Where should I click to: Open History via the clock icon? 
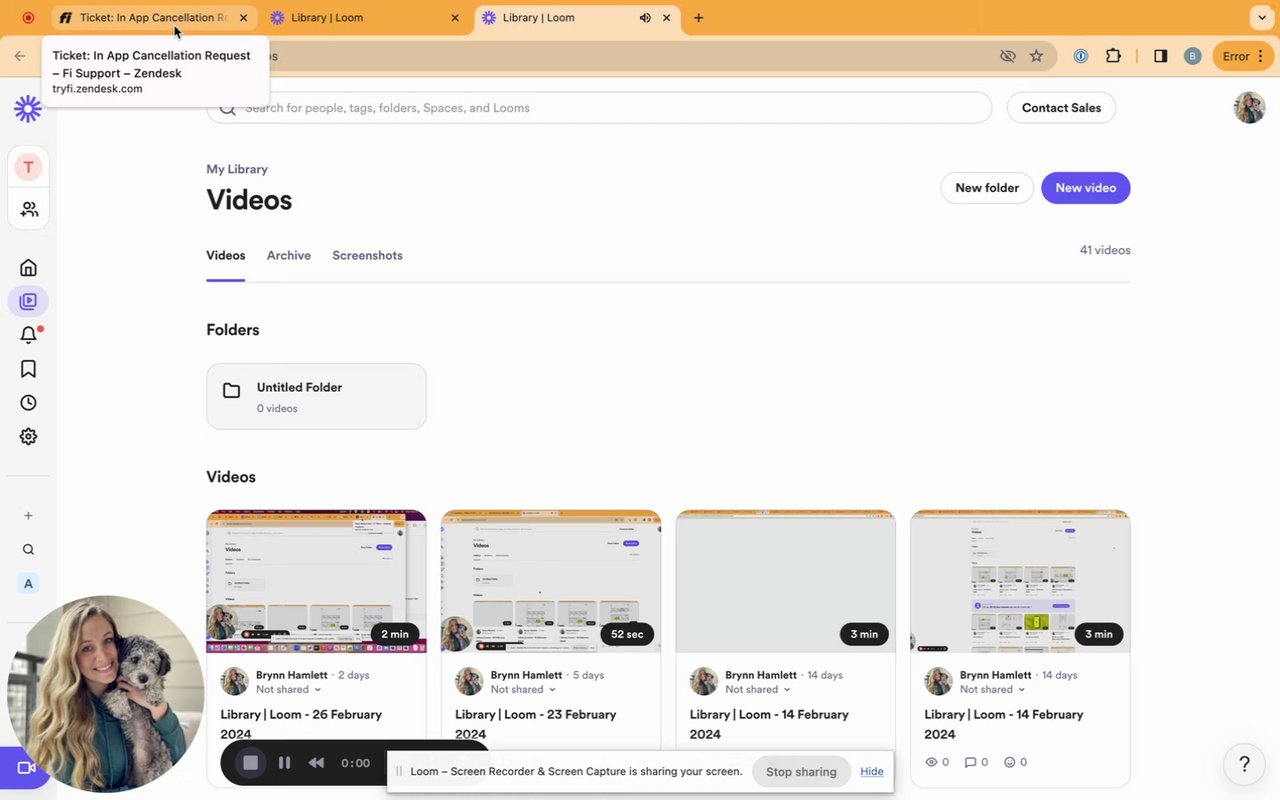point(28,403)
